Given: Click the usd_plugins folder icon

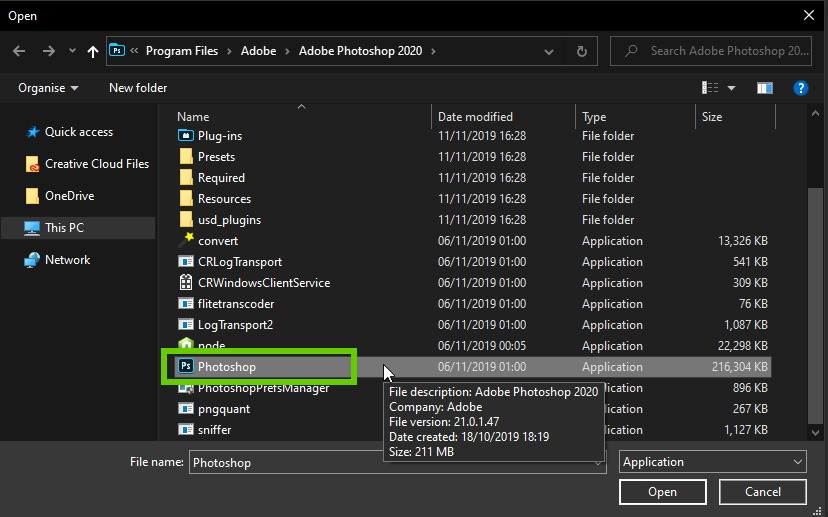Looking at the screenshot, I should tap(185, 219).
